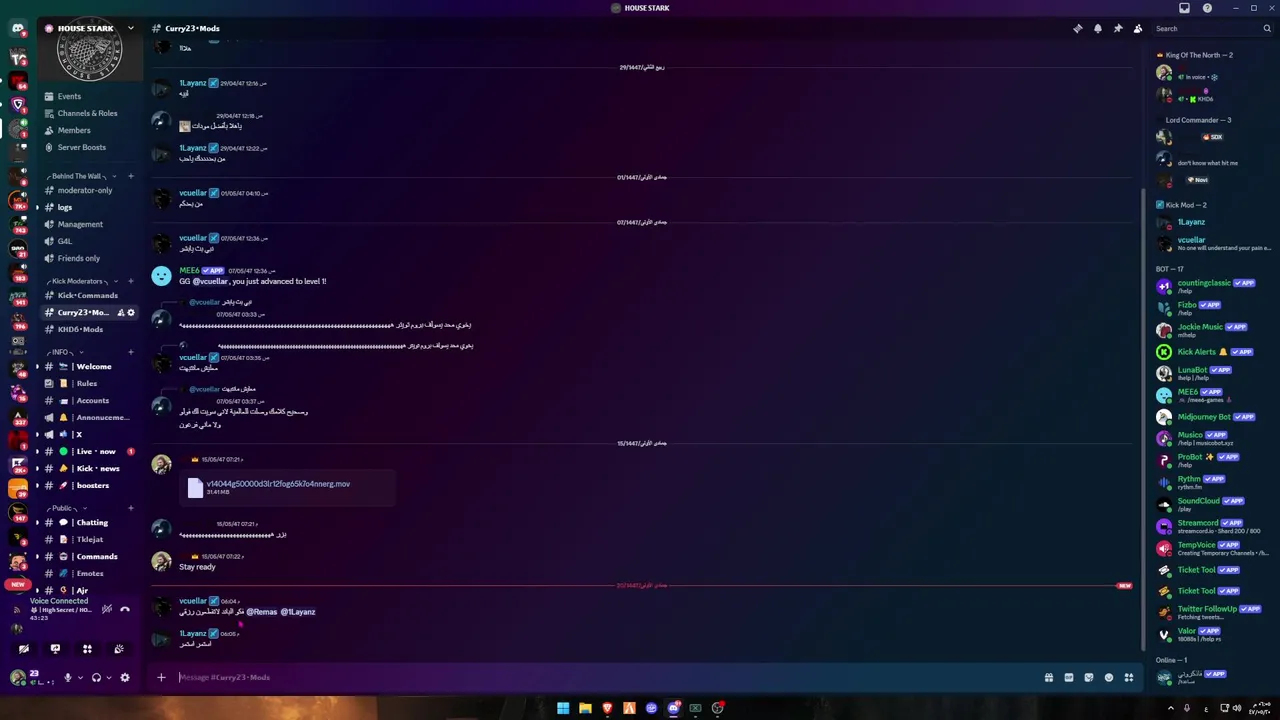Click the Discord home icon in the server rail
The width and height of the screenshot is (1280, 720).
click(18, 29)
